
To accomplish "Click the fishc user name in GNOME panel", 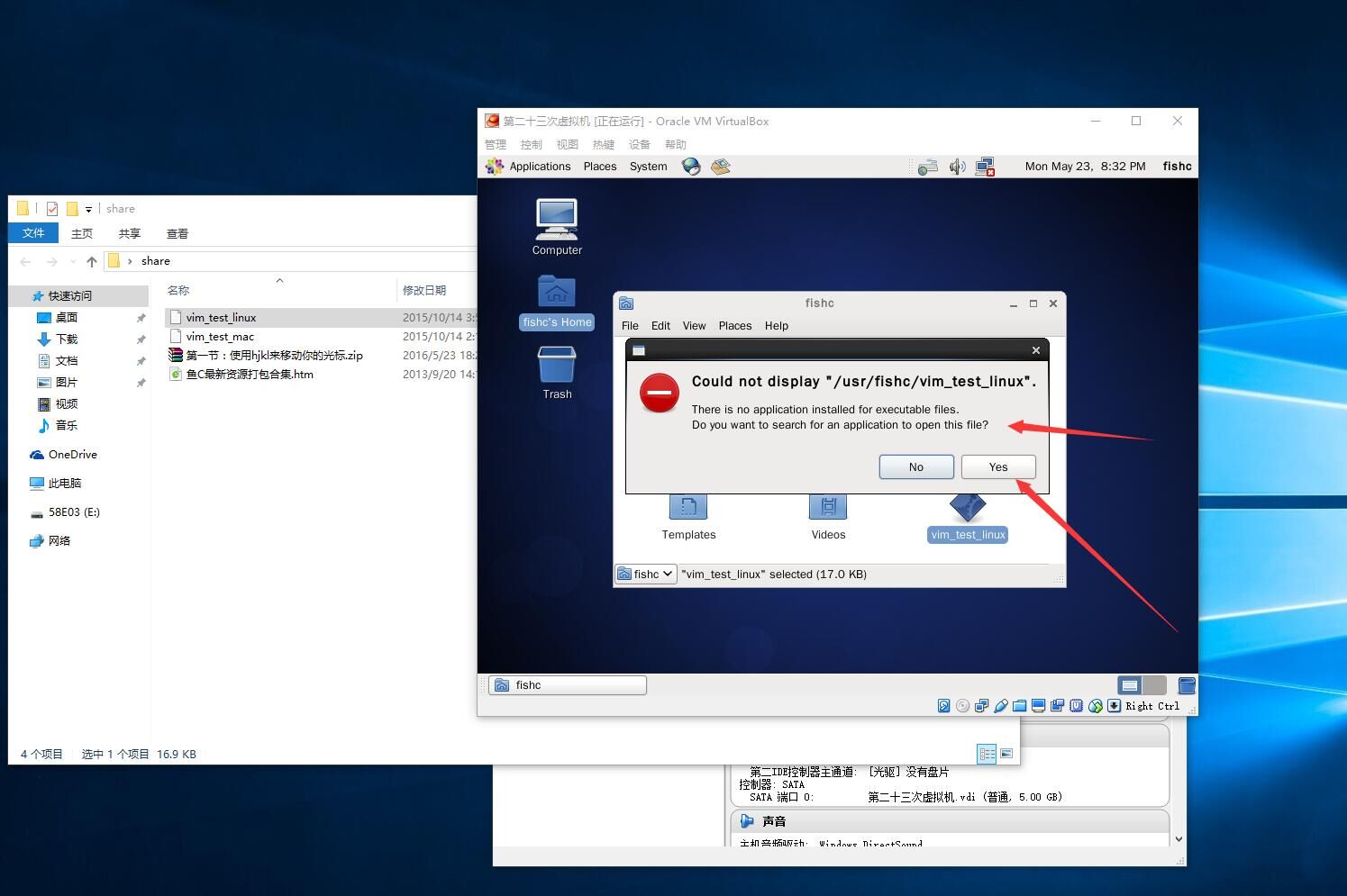I will (1178, 167).
